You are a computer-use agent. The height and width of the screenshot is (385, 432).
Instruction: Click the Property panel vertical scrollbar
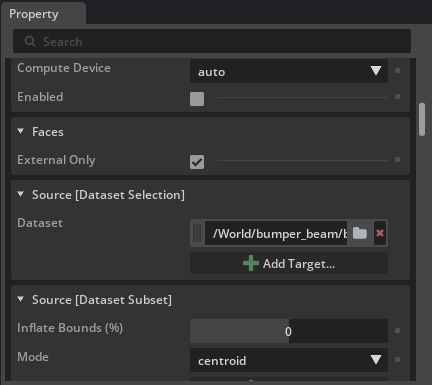[x=422, y=119]
